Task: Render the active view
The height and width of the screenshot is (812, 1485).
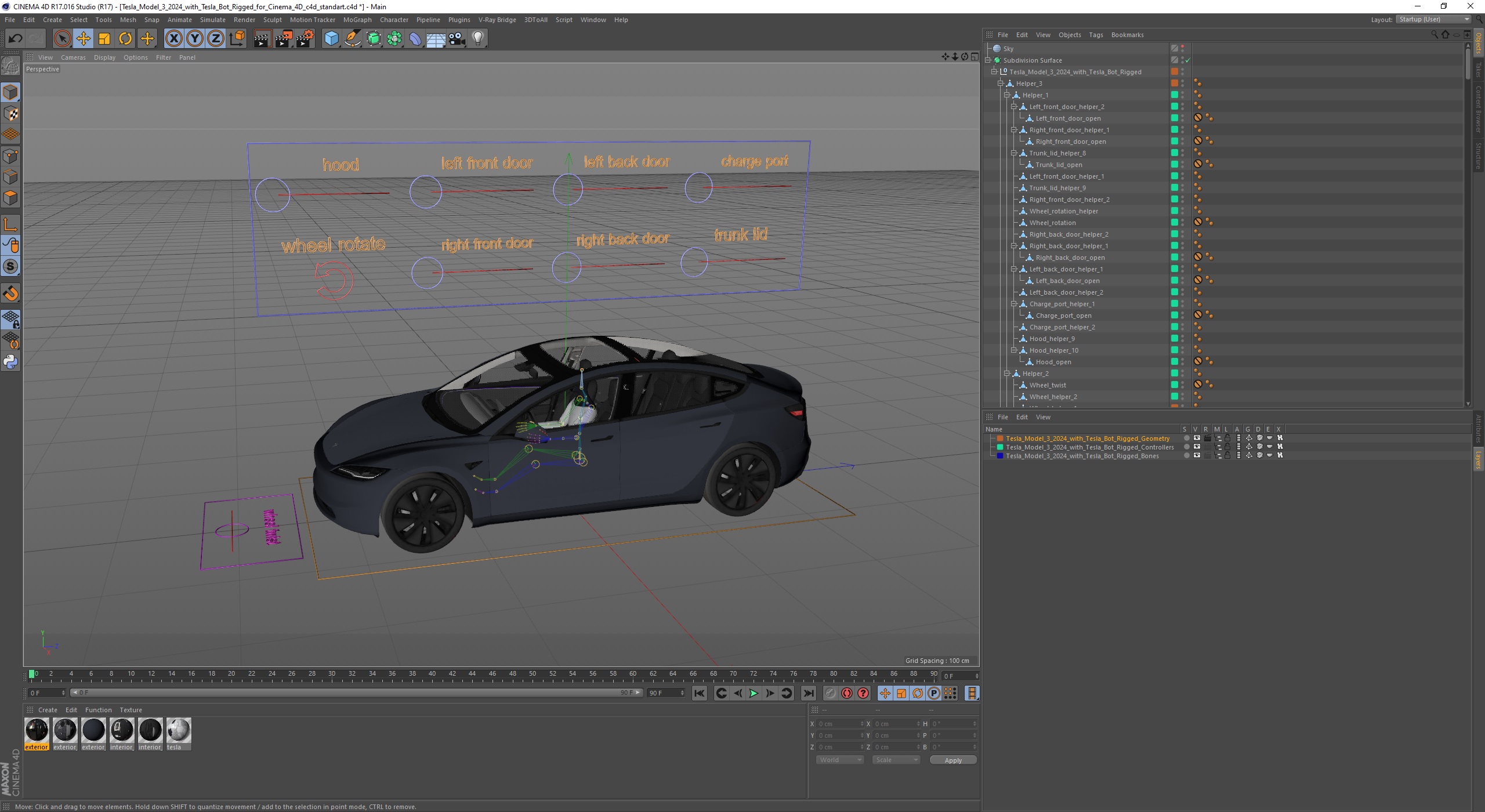Action: coord(262,39)
